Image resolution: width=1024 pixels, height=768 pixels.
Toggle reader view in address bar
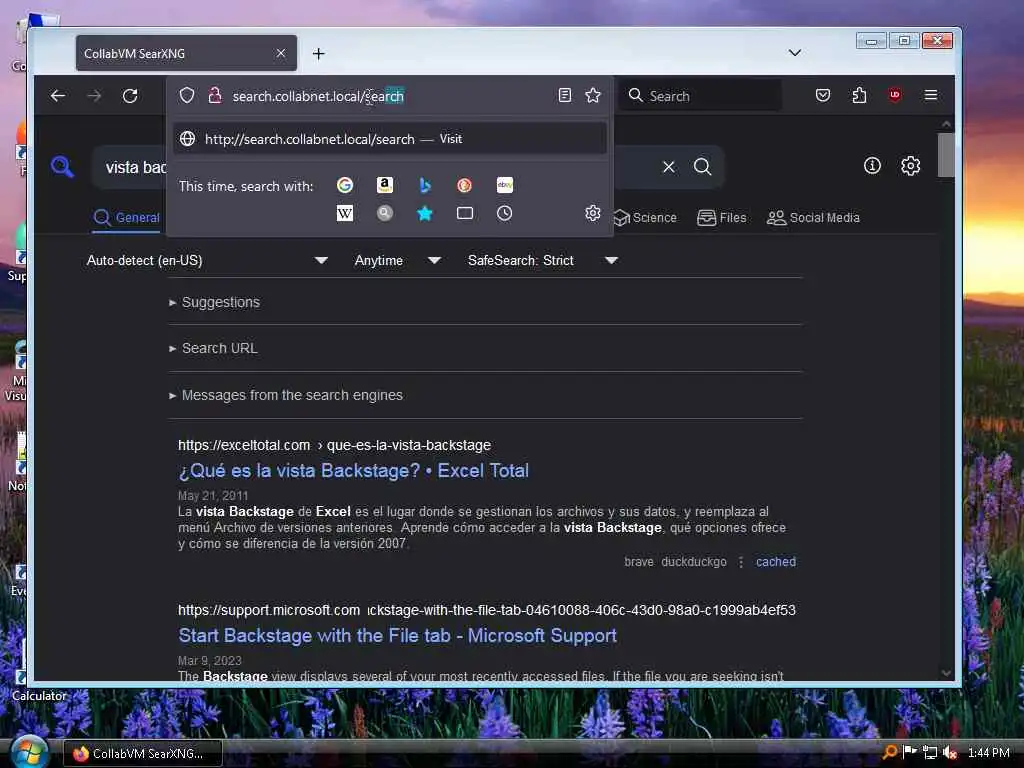[565, 95]
